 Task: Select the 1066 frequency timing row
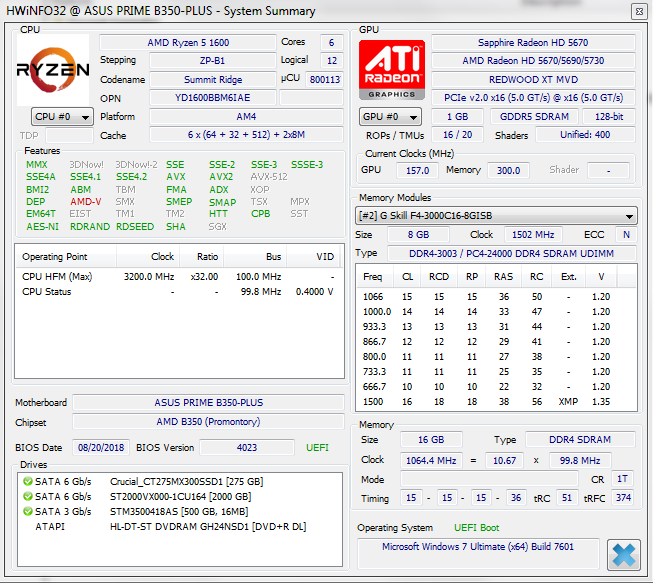pos(496,296)
